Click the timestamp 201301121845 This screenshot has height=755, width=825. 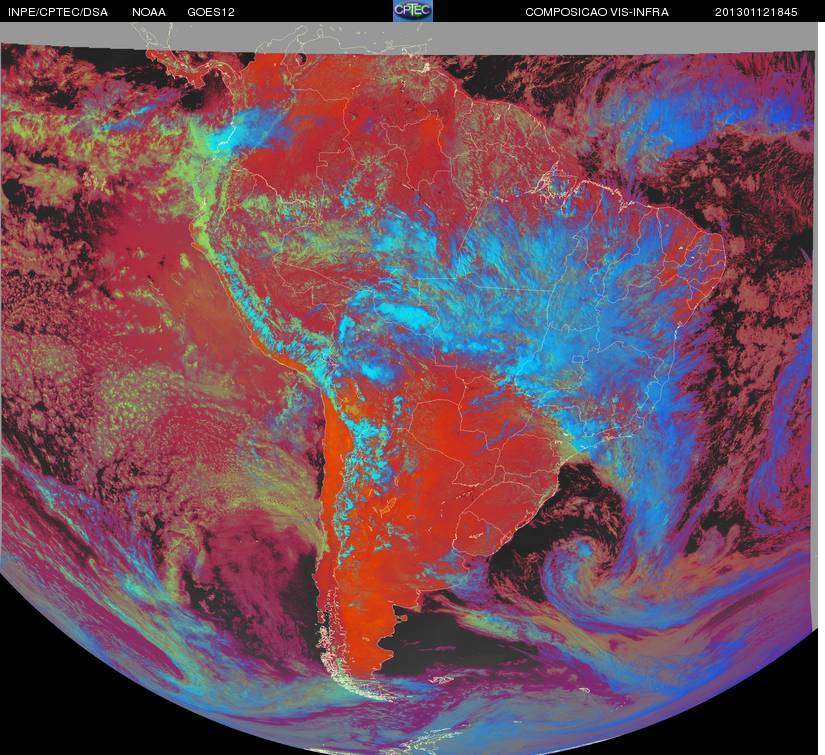tap(756, 12)
